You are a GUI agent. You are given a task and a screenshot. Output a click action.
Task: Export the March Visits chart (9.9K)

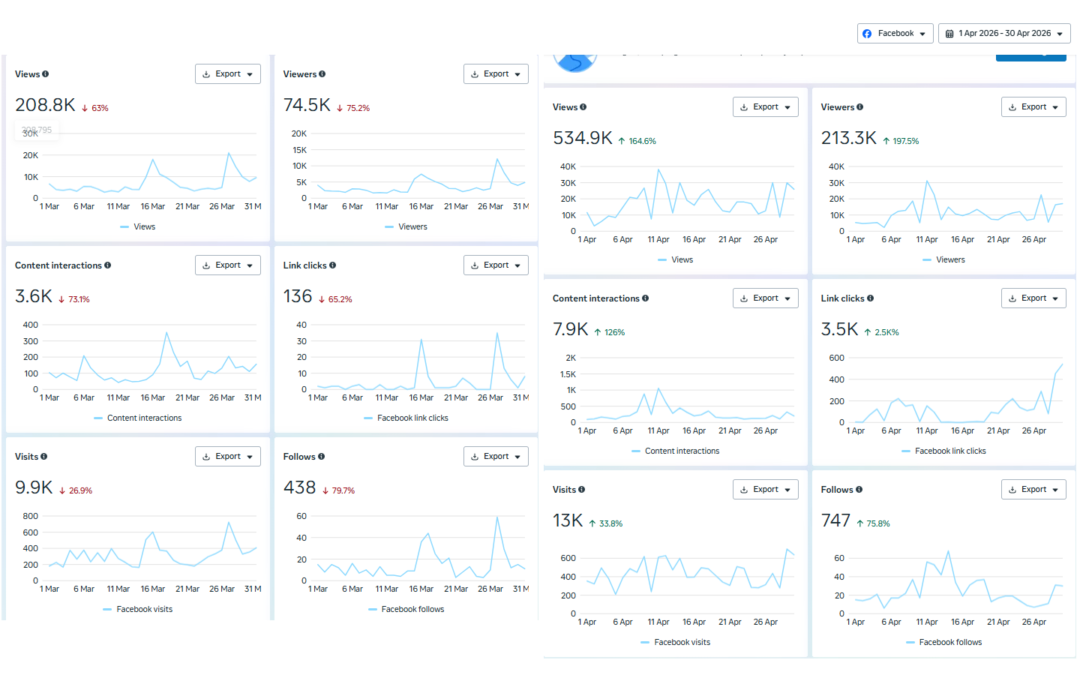pos(227,457)
